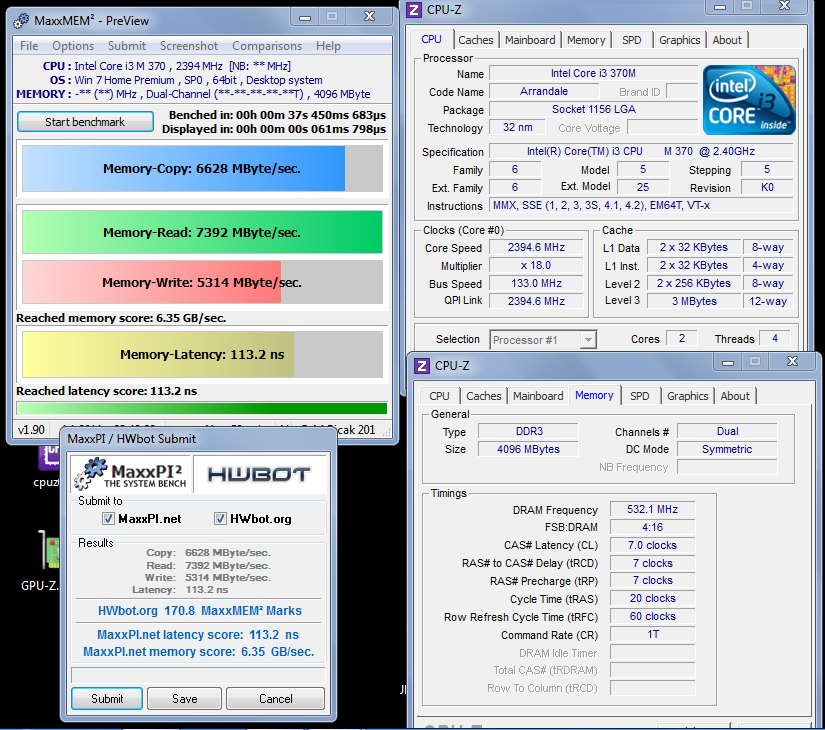The image size is (825, 730).
Task: Click the Memory-Read 7392 MByte/sec bar
Action: 202,232
